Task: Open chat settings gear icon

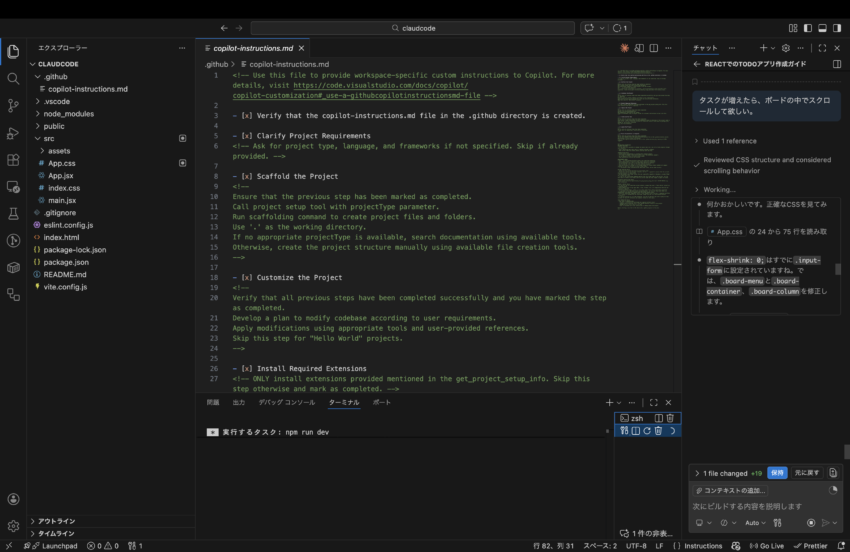Action: [786, 48]
